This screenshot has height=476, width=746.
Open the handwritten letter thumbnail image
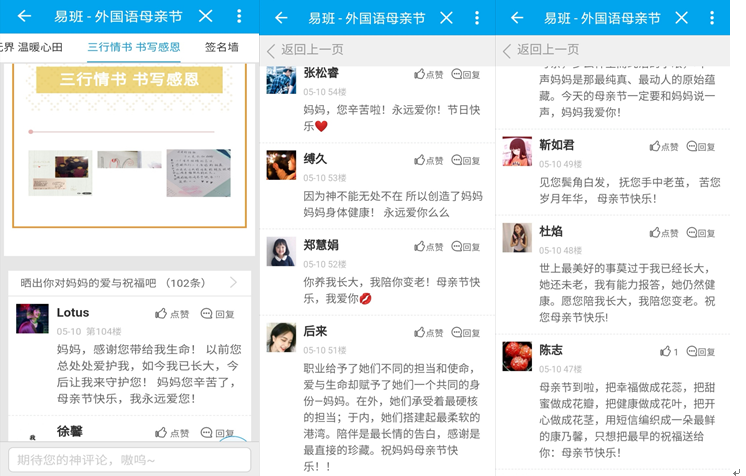(198, 171)
